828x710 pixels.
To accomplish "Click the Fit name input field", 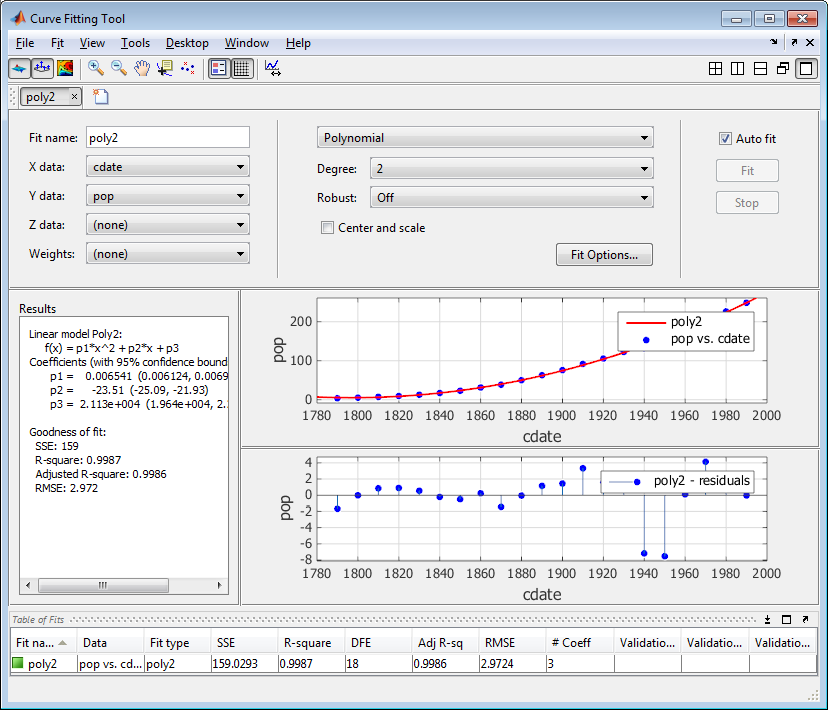I will coord(167,138).
